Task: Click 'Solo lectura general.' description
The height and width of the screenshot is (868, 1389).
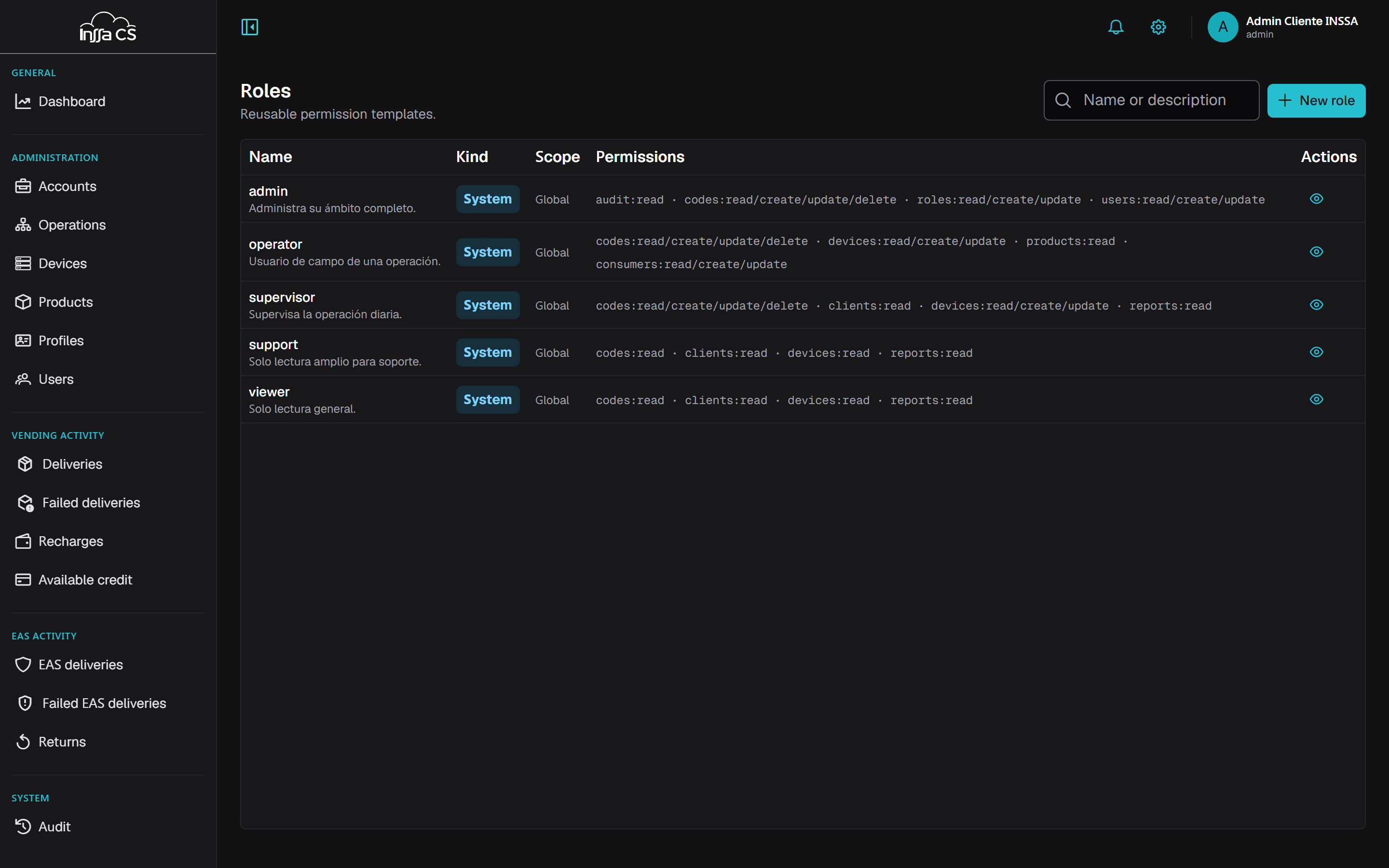Action: (x=302, y=409)
